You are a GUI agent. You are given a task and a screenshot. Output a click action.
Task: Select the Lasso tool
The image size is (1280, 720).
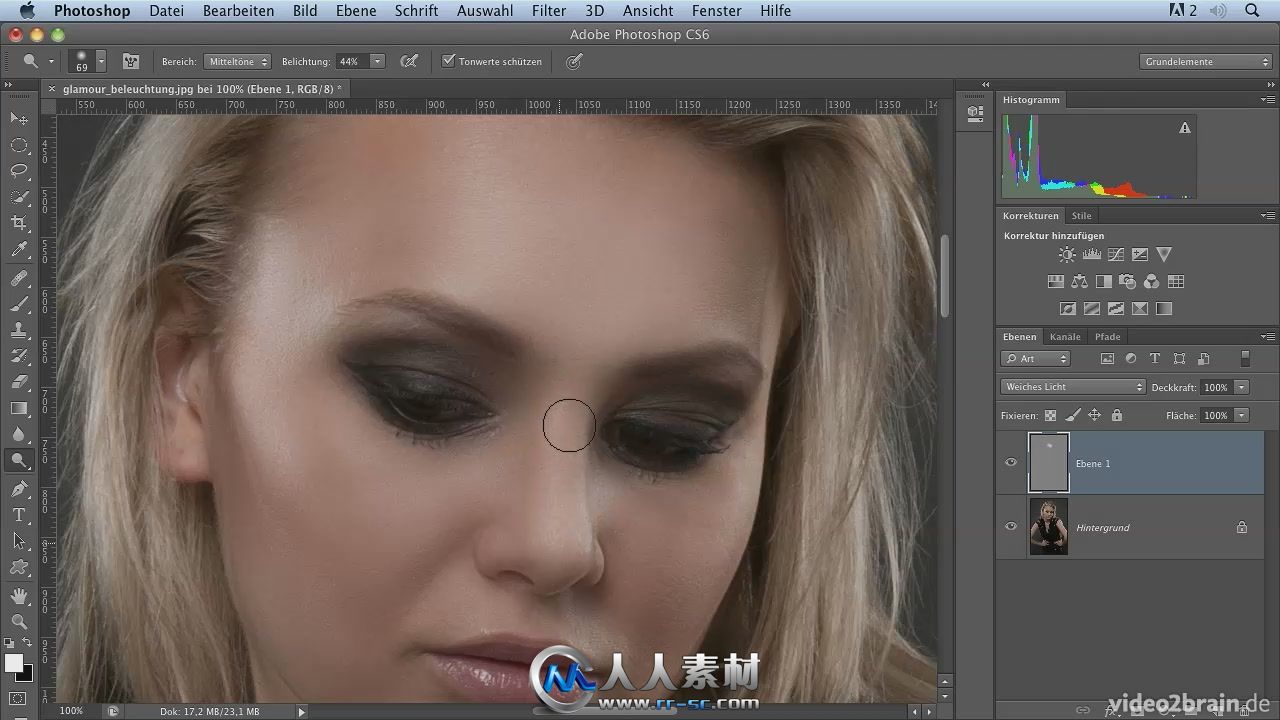tap(19, 171)
